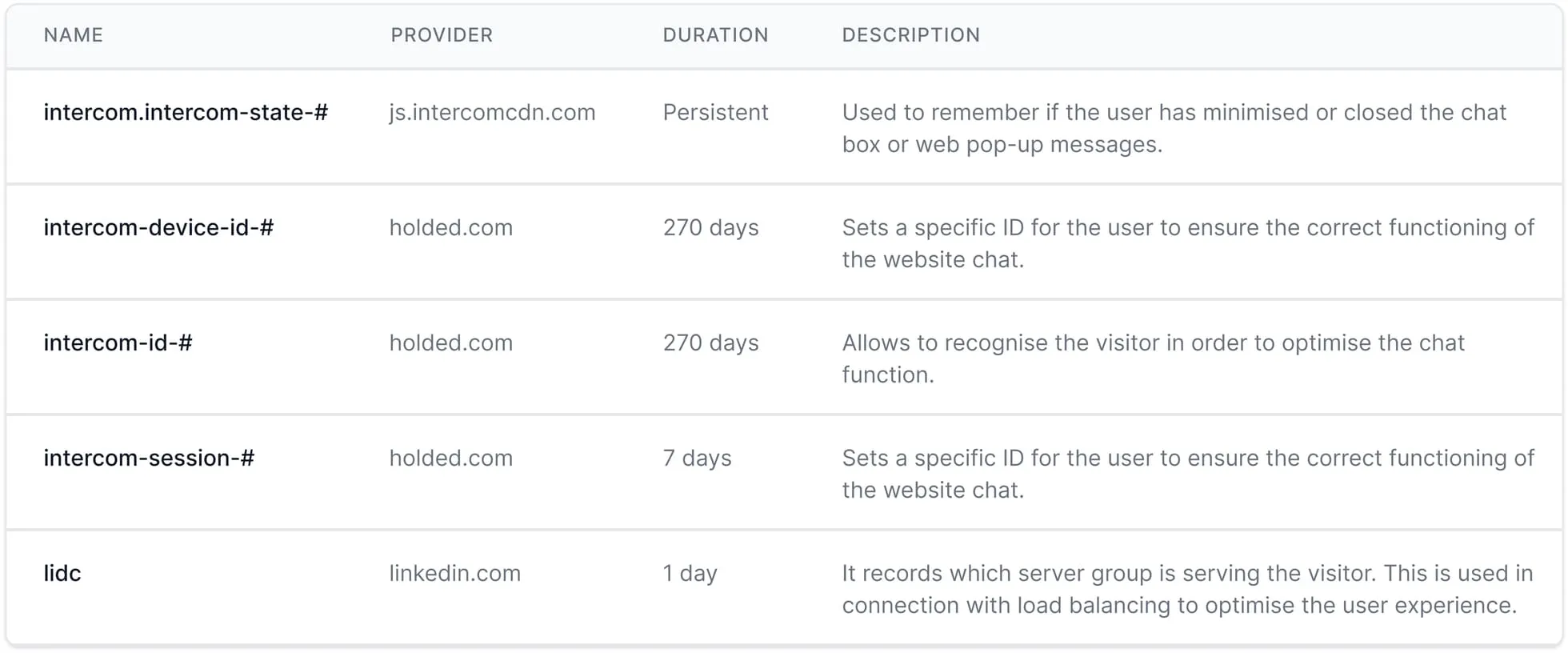The height and width of the screenshot is (653, 1568).
Task: Click the description about recognising the visitor
Action: (x=1153, y=359)
